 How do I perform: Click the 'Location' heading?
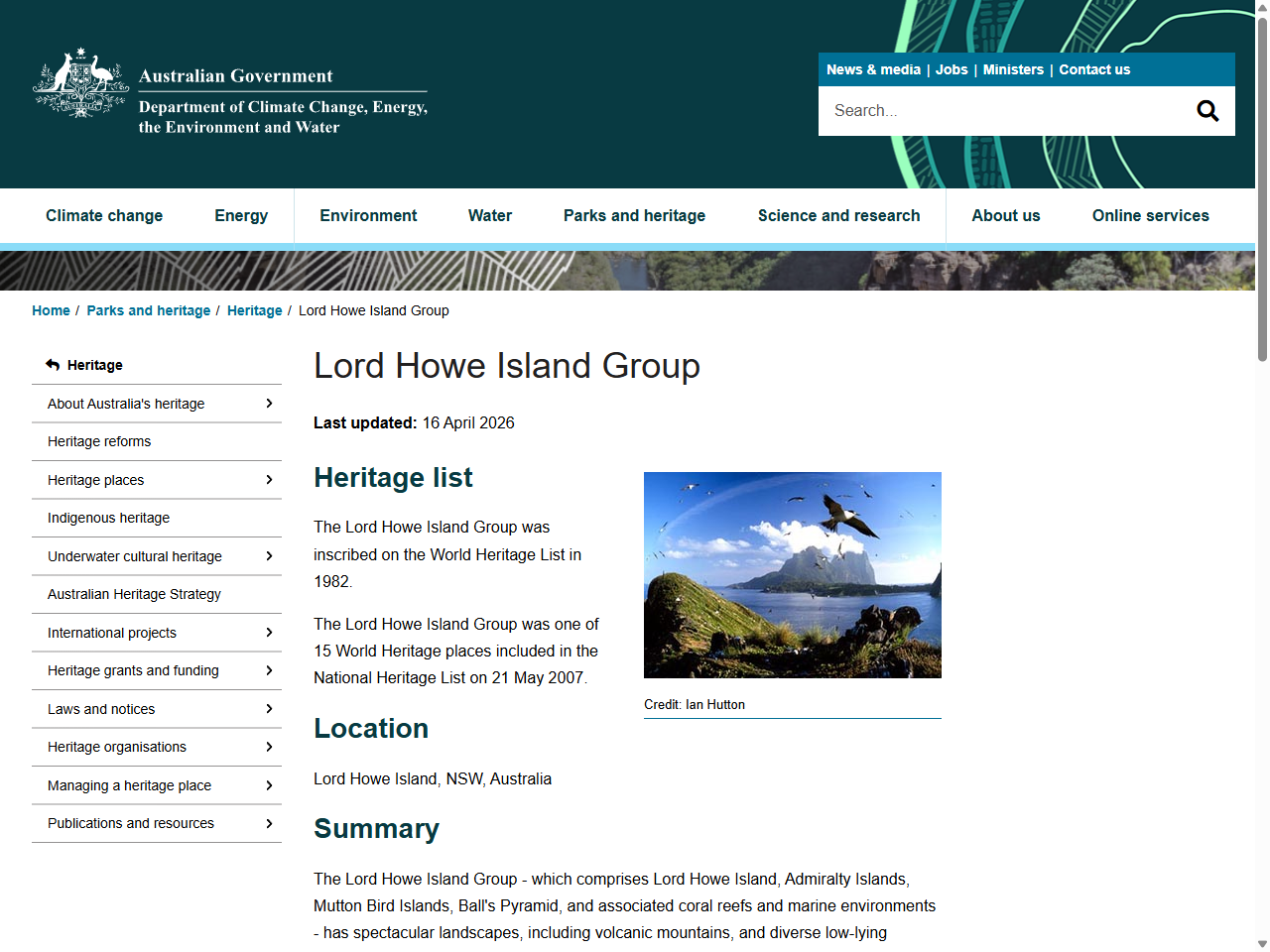point(371,729)
